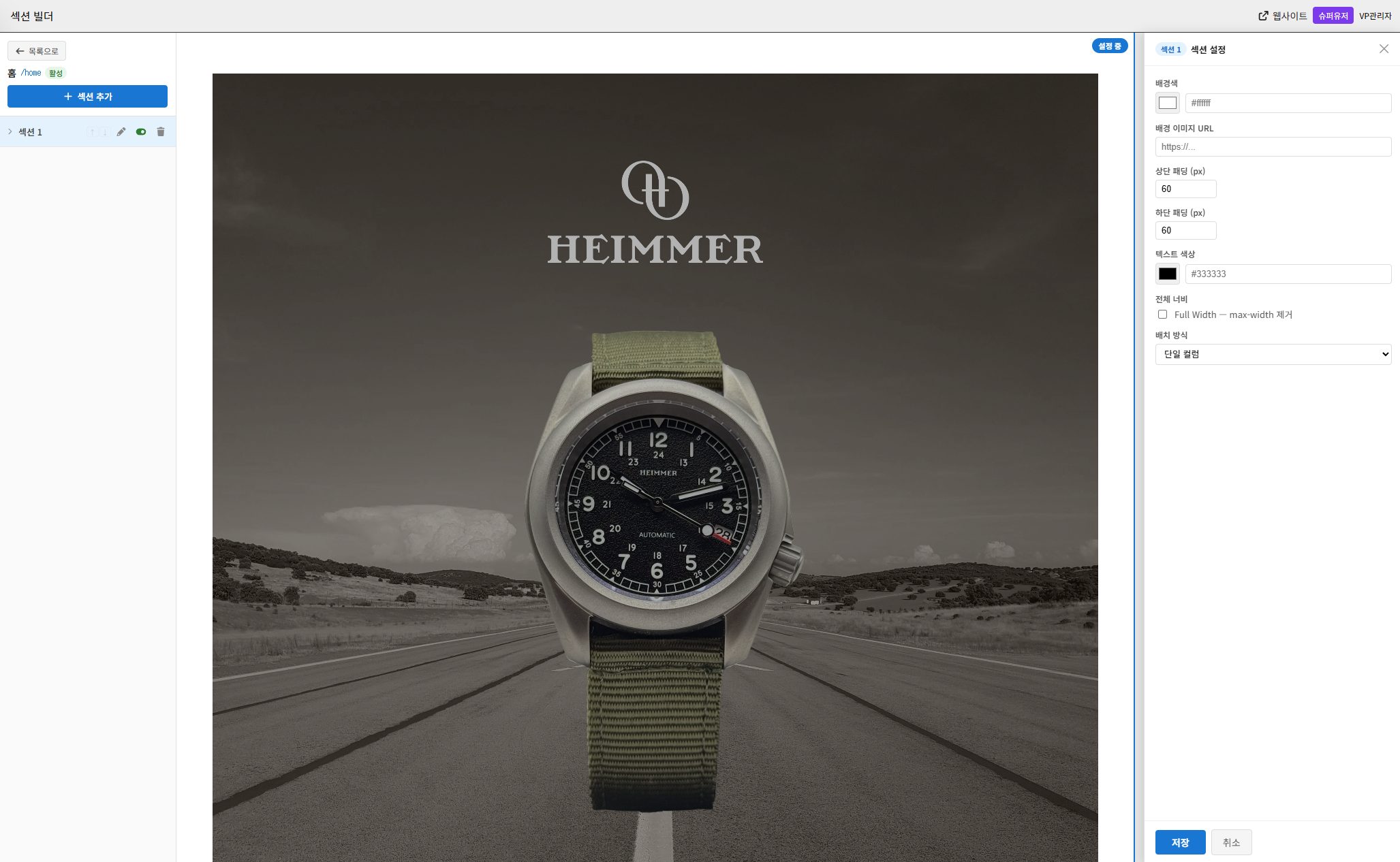Close the 섹션 설정 panel
Image resolution: width=1400 pixels, height=862 pixels.
point(1384,49)
